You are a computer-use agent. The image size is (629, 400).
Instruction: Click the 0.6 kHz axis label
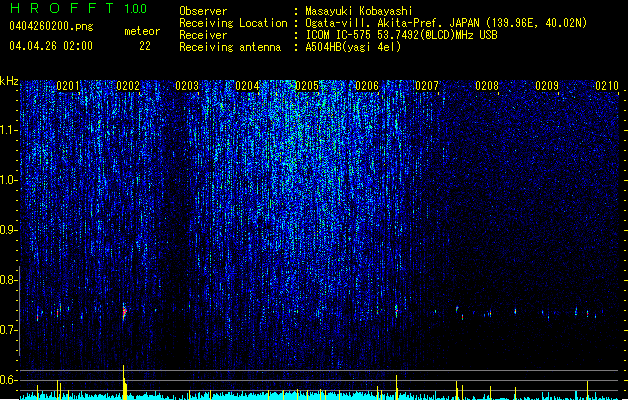coord(8,380)
